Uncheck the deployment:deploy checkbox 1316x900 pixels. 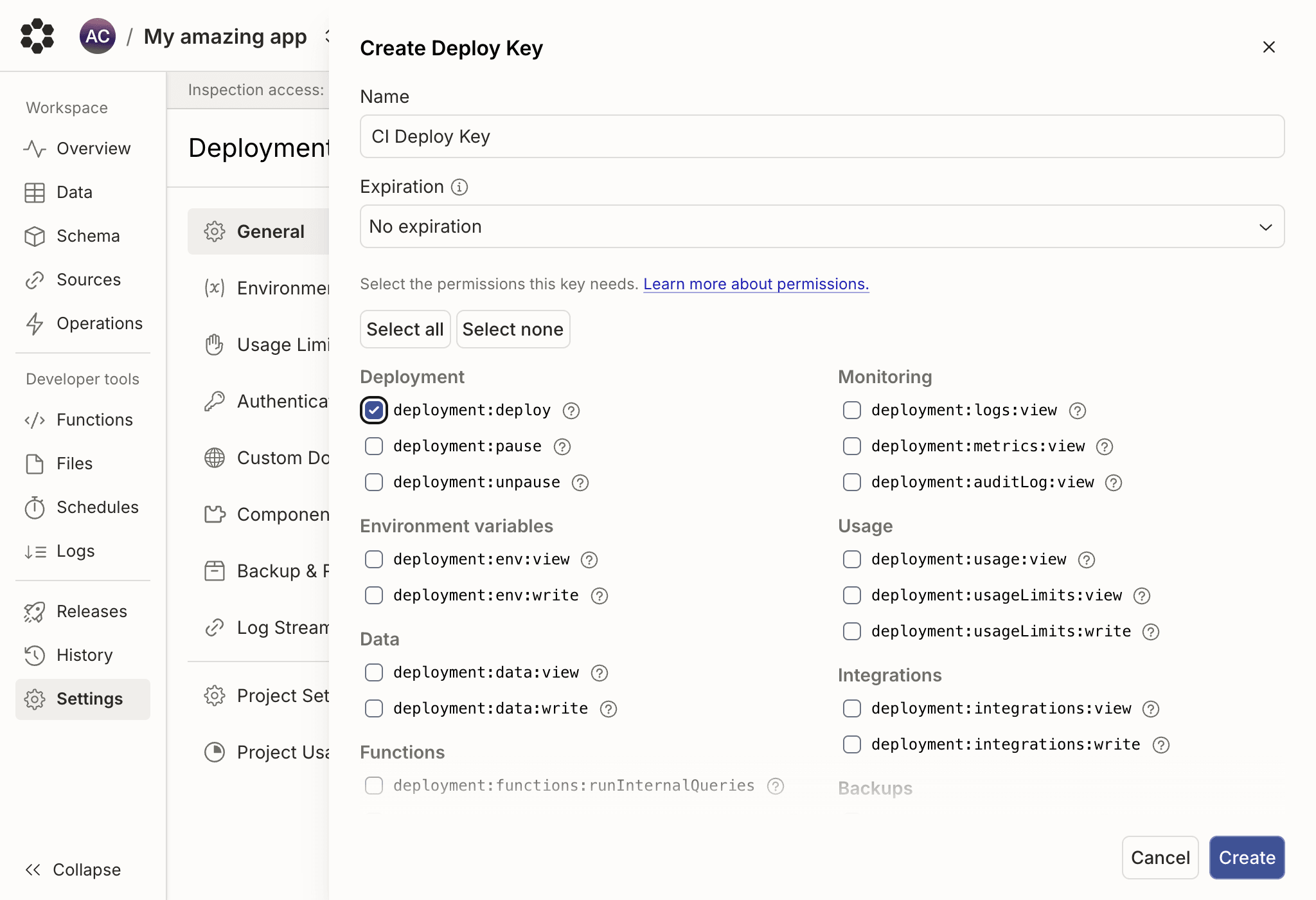click(x=374, y=410)
